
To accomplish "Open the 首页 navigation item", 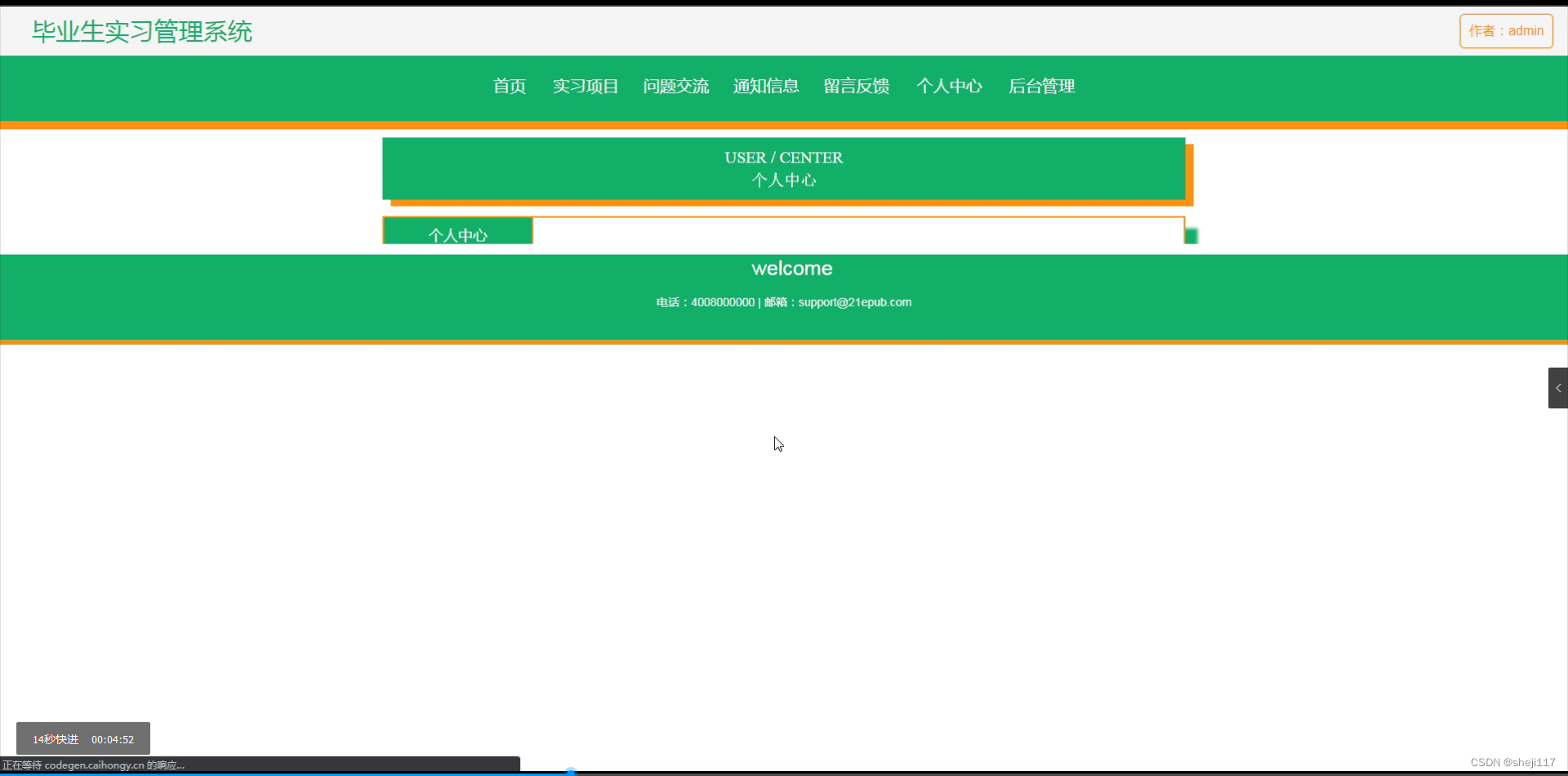I will (508, 86).
